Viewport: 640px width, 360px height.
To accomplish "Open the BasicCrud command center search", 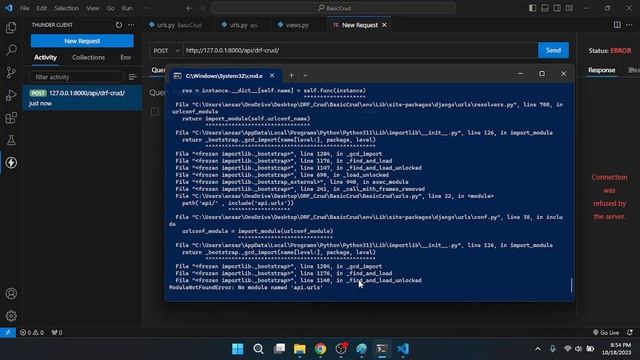I will tap(333, 8).
